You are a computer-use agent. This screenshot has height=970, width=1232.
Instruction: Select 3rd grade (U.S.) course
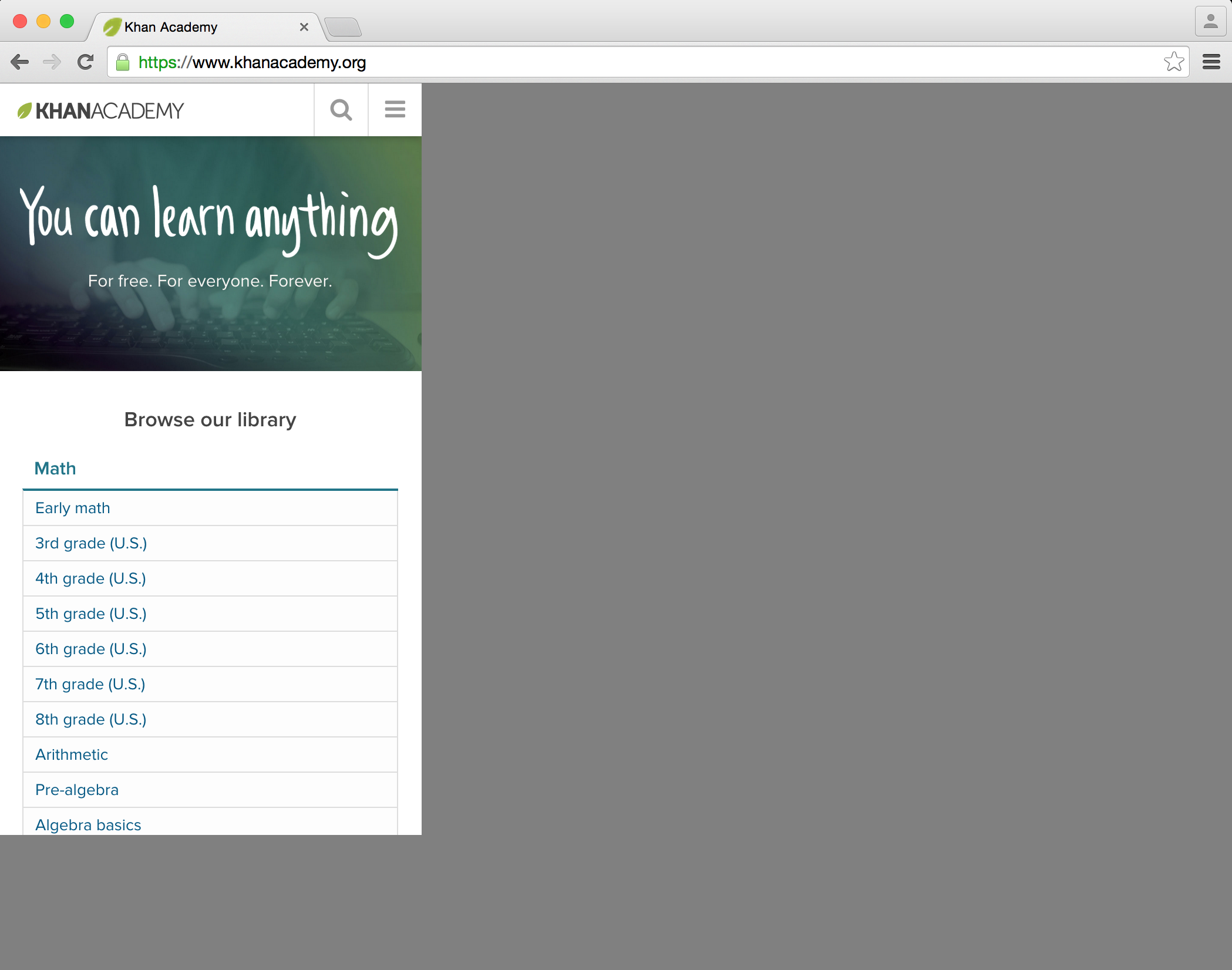pos(91,543)
